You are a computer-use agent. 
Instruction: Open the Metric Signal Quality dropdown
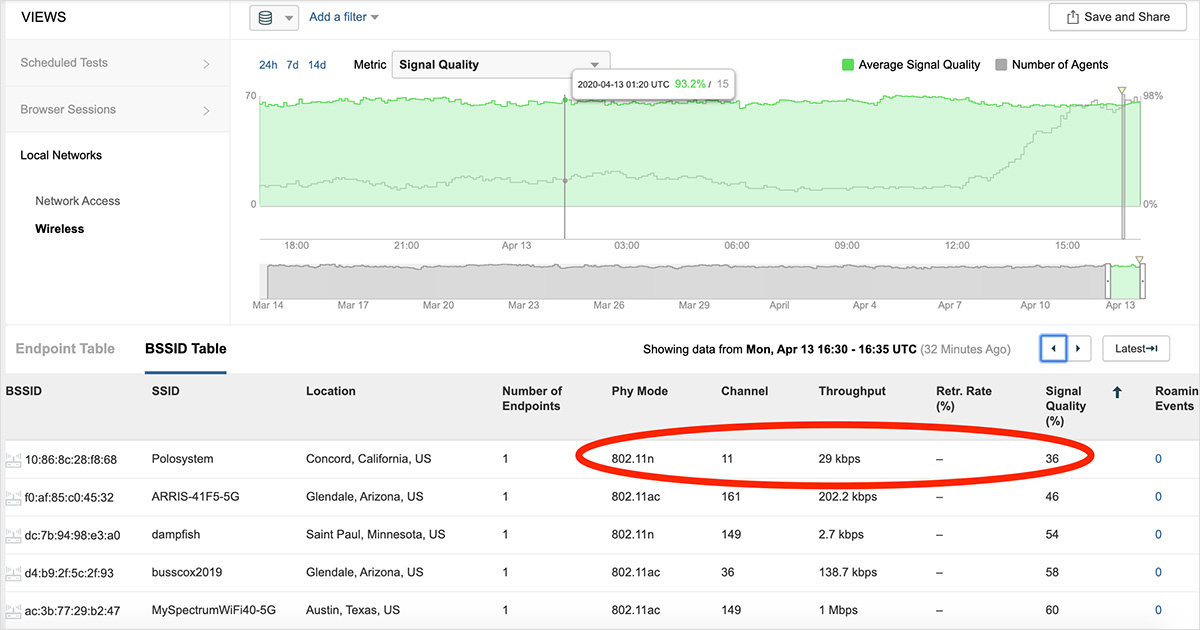(500, 65)
